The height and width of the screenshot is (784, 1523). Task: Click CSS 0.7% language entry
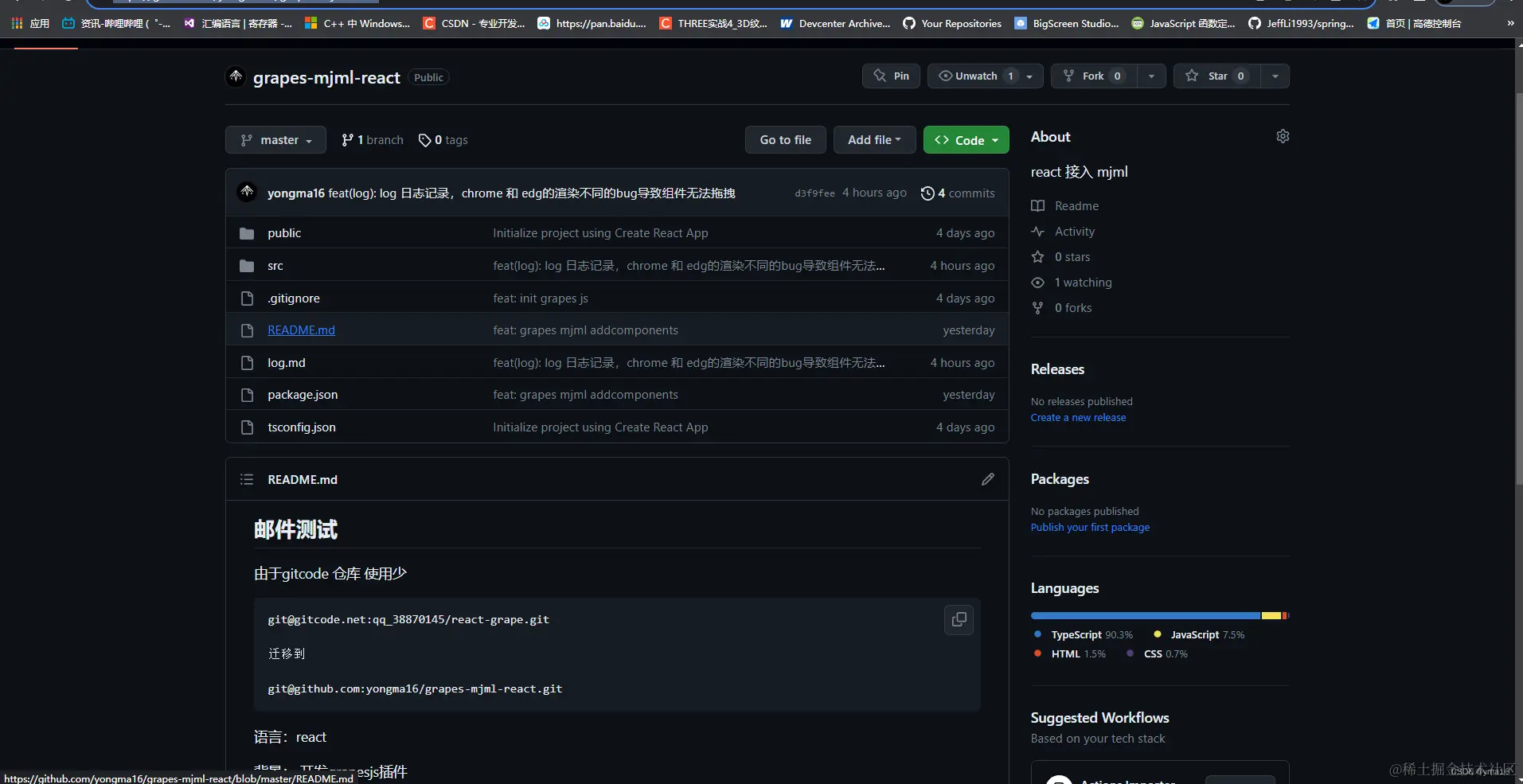[x=1158, y=653]
